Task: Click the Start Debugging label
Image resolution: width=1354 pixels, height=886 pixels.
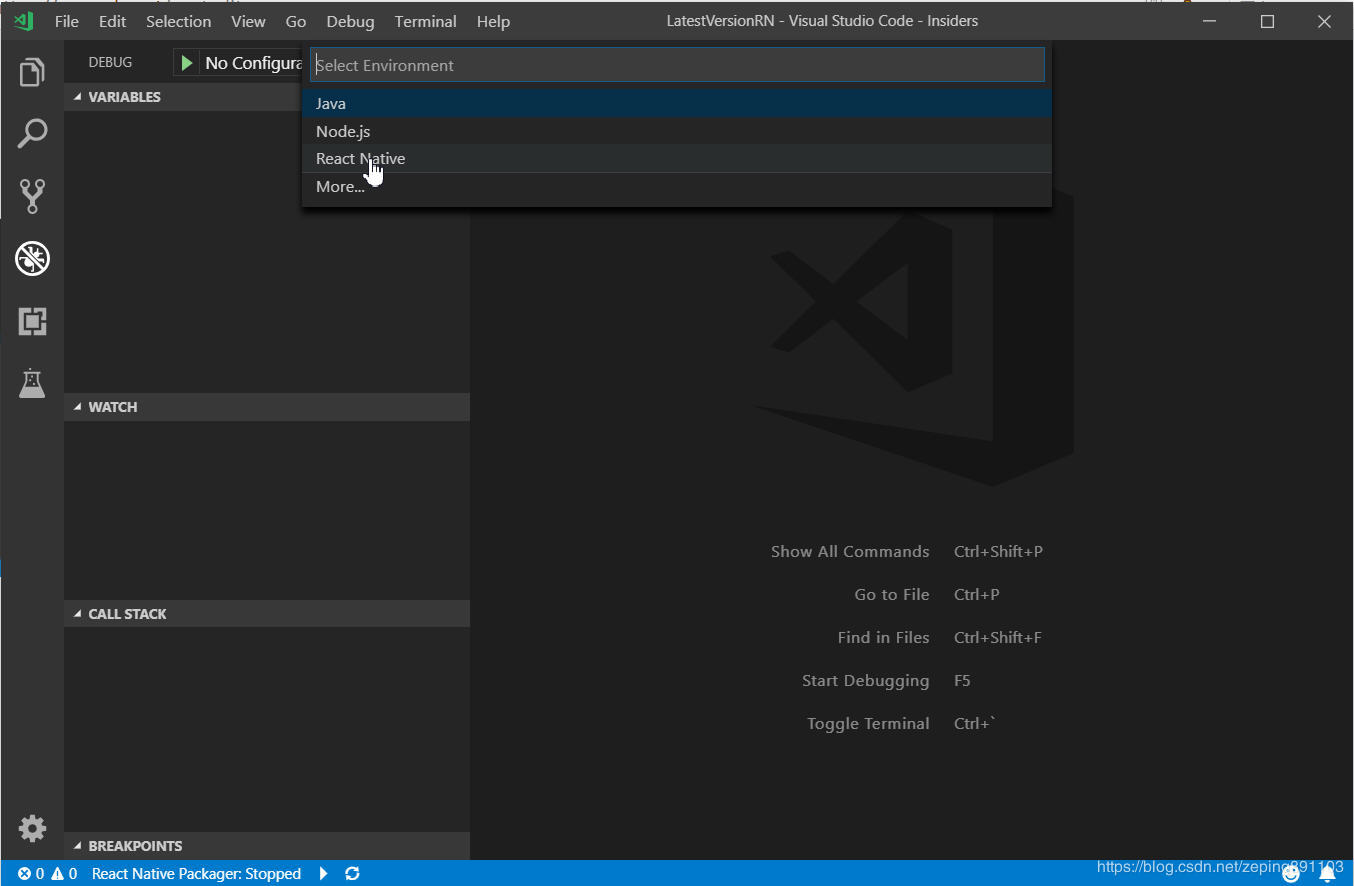Action: pos(866,681)
